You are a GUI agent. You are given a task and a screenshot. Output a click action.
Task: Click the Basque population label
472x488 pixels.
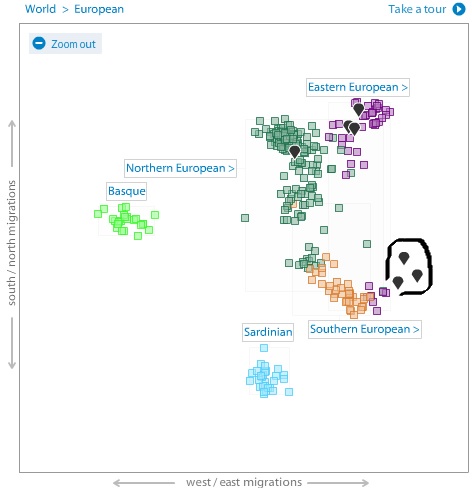pyautogui.click(x=126, y=191)
